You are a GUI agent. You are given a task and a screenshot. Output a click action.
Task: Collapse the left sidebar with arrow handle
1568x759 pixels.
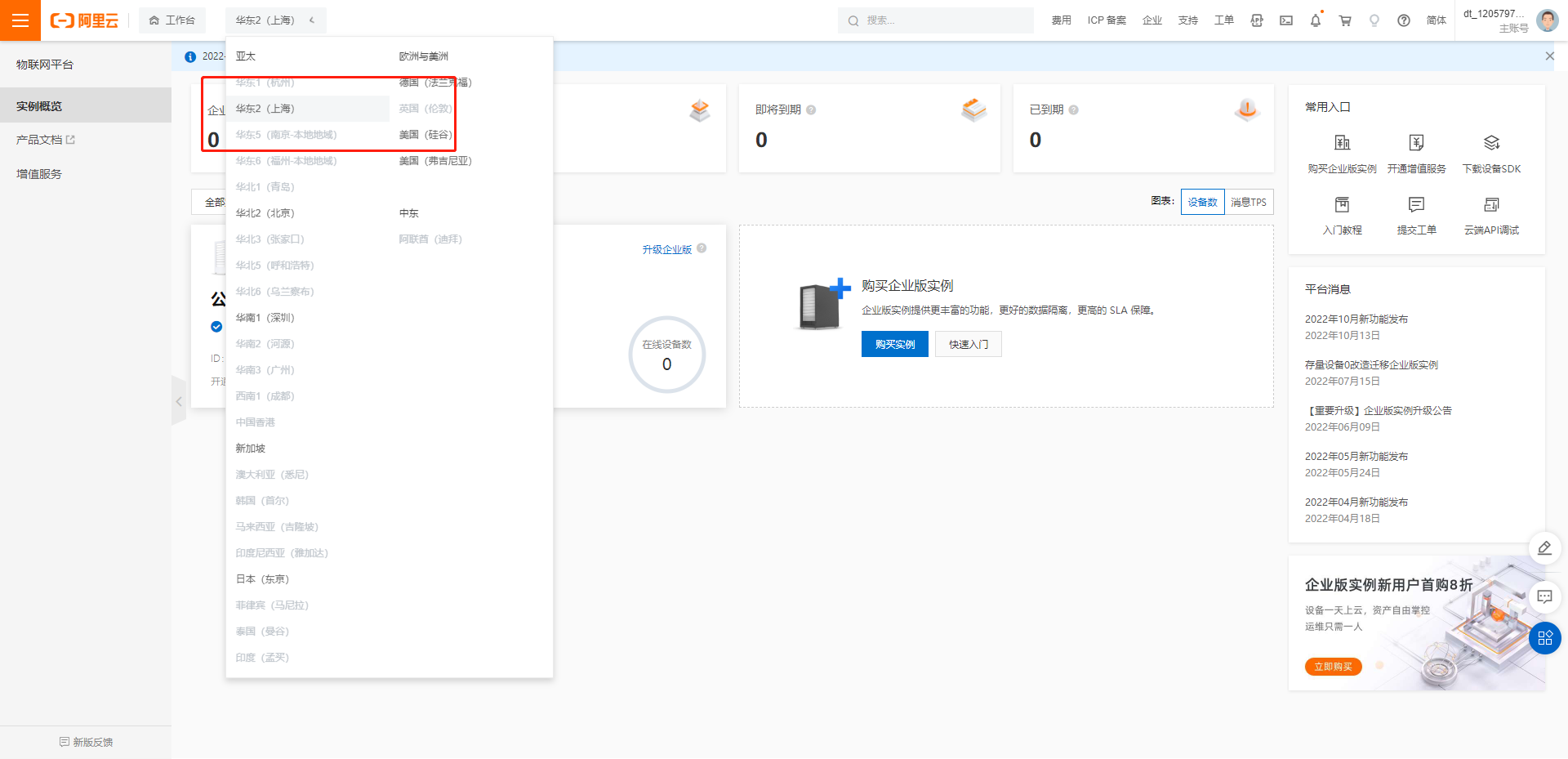pyautogui.click(x=179, y=401)
